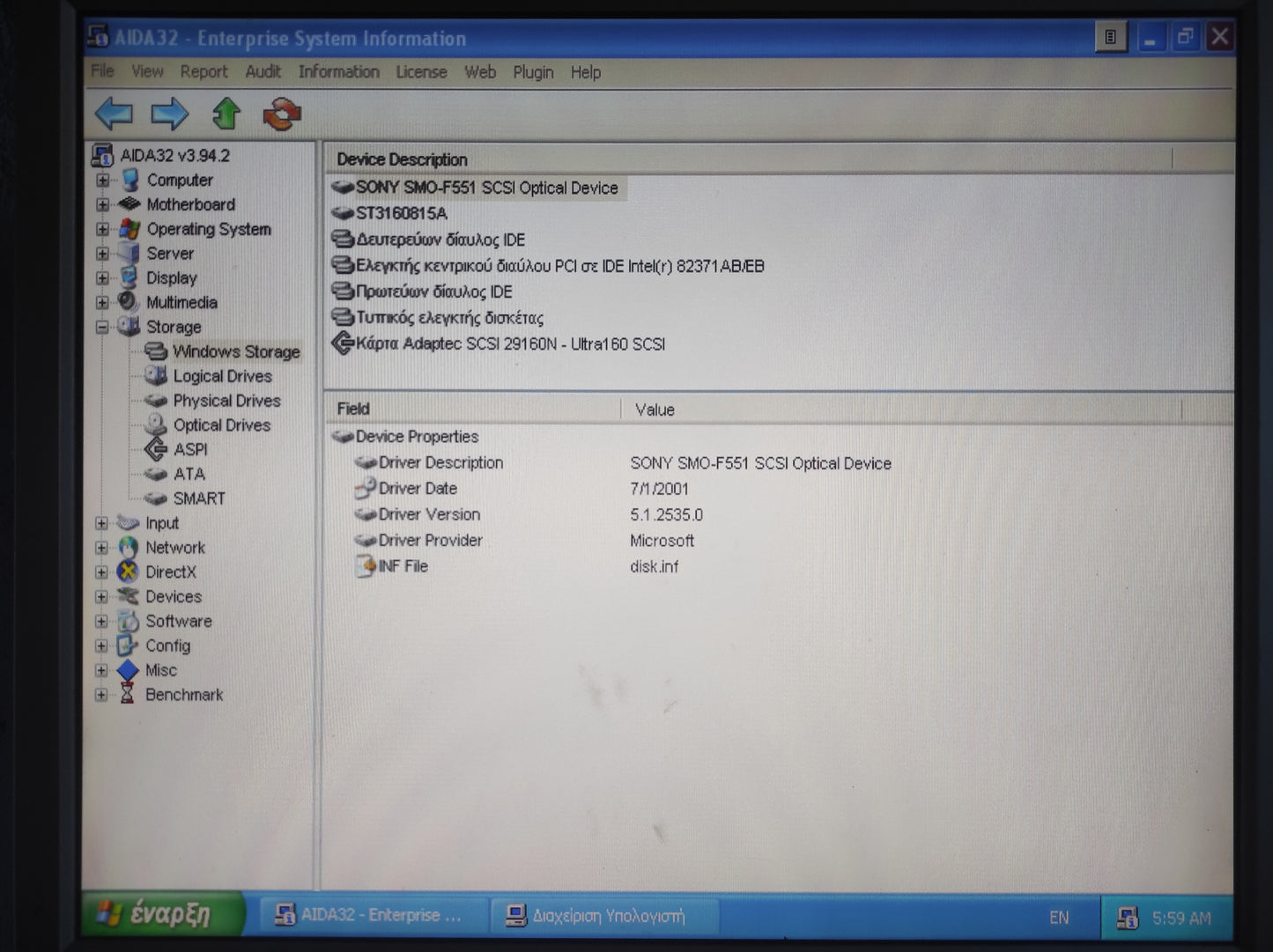Expand the Network category
The height and width of the screenshot is (952, 1273).
tap(101, 547)
